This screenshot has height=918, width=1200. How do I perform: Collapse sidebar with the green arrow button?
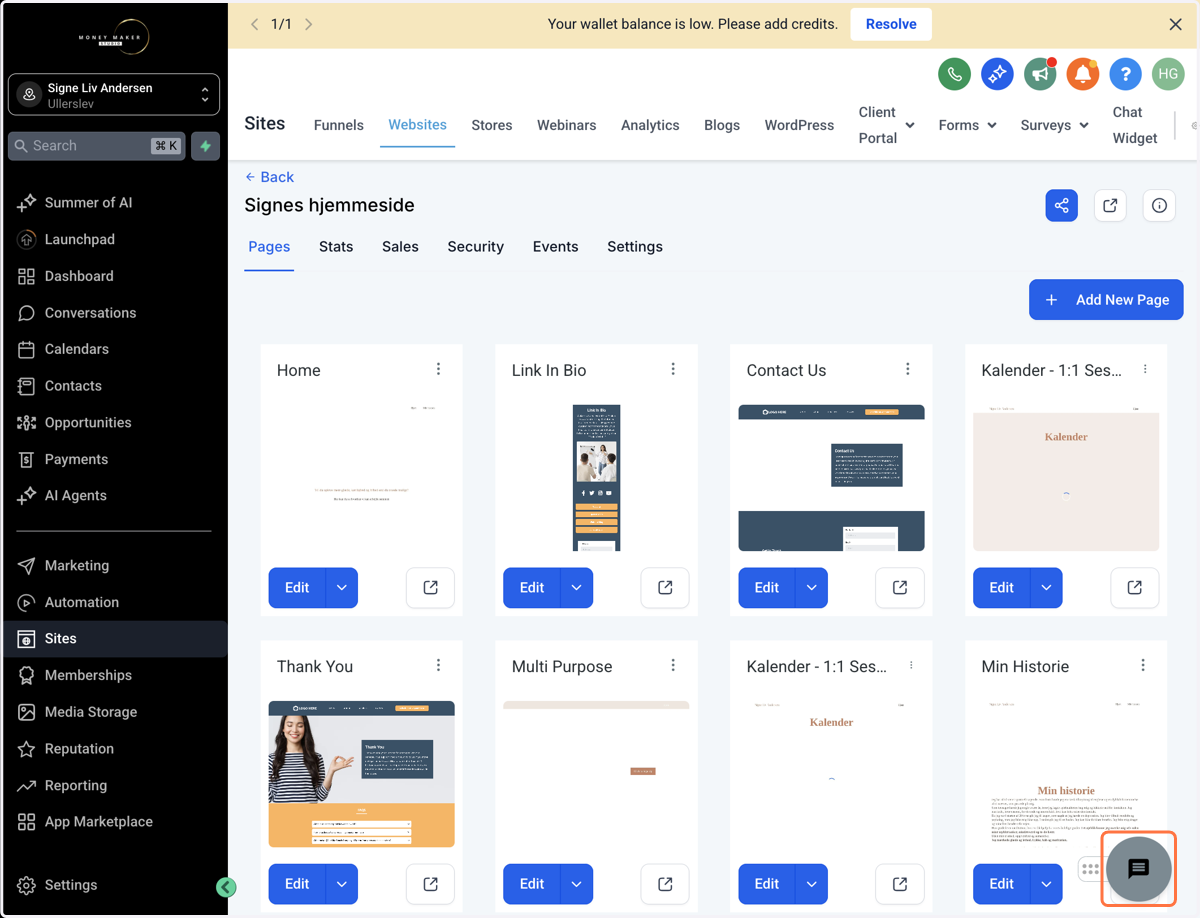pyautogui.click(x=226, y=887)
